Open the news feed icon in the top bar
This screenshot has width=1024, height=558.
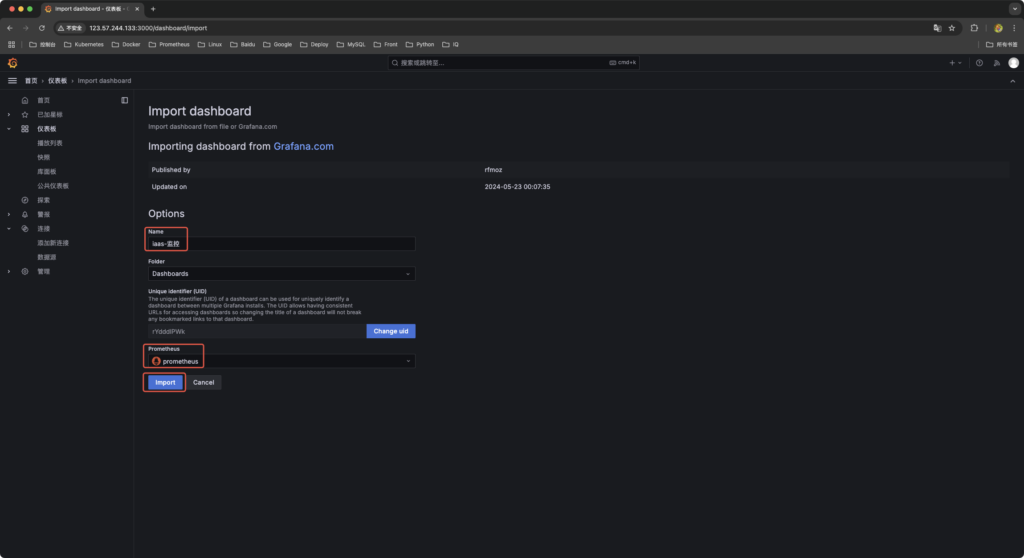click(x=995, y=63)
